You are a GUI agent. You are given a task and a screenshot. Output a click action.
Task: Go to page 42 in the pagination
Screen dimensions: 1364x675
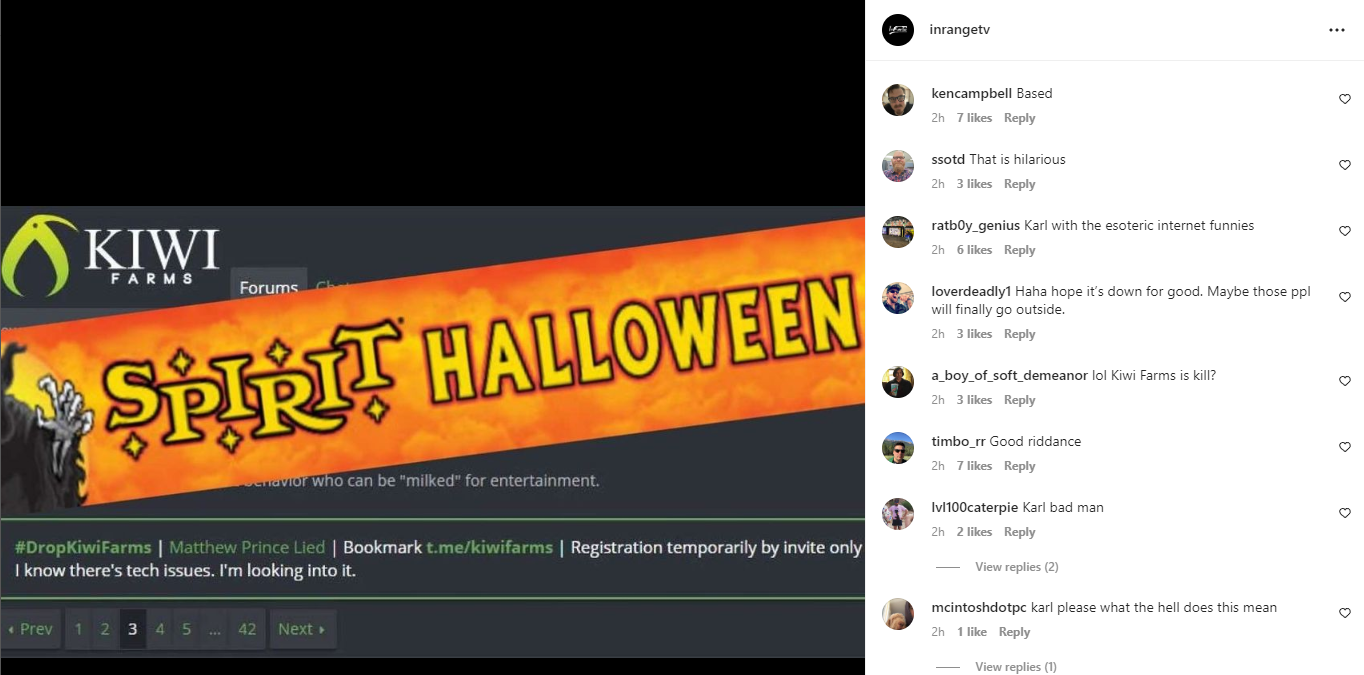(247, 629)
